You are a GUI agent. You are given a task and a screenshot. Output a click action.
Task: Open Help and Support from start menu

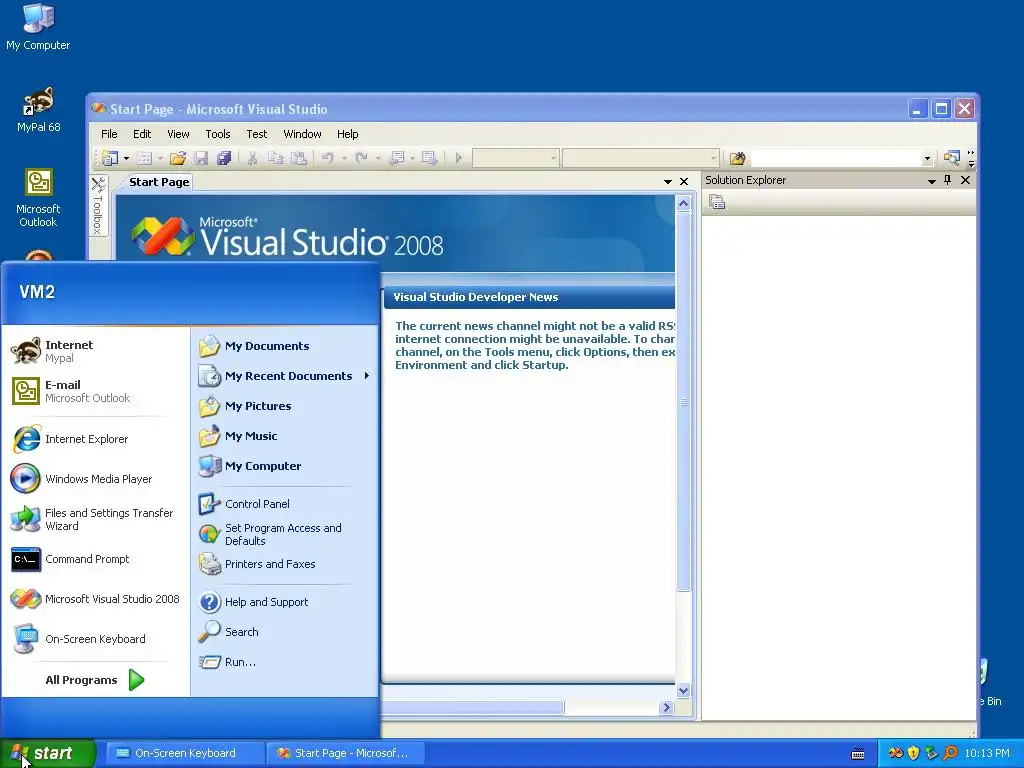click(285, 601)
